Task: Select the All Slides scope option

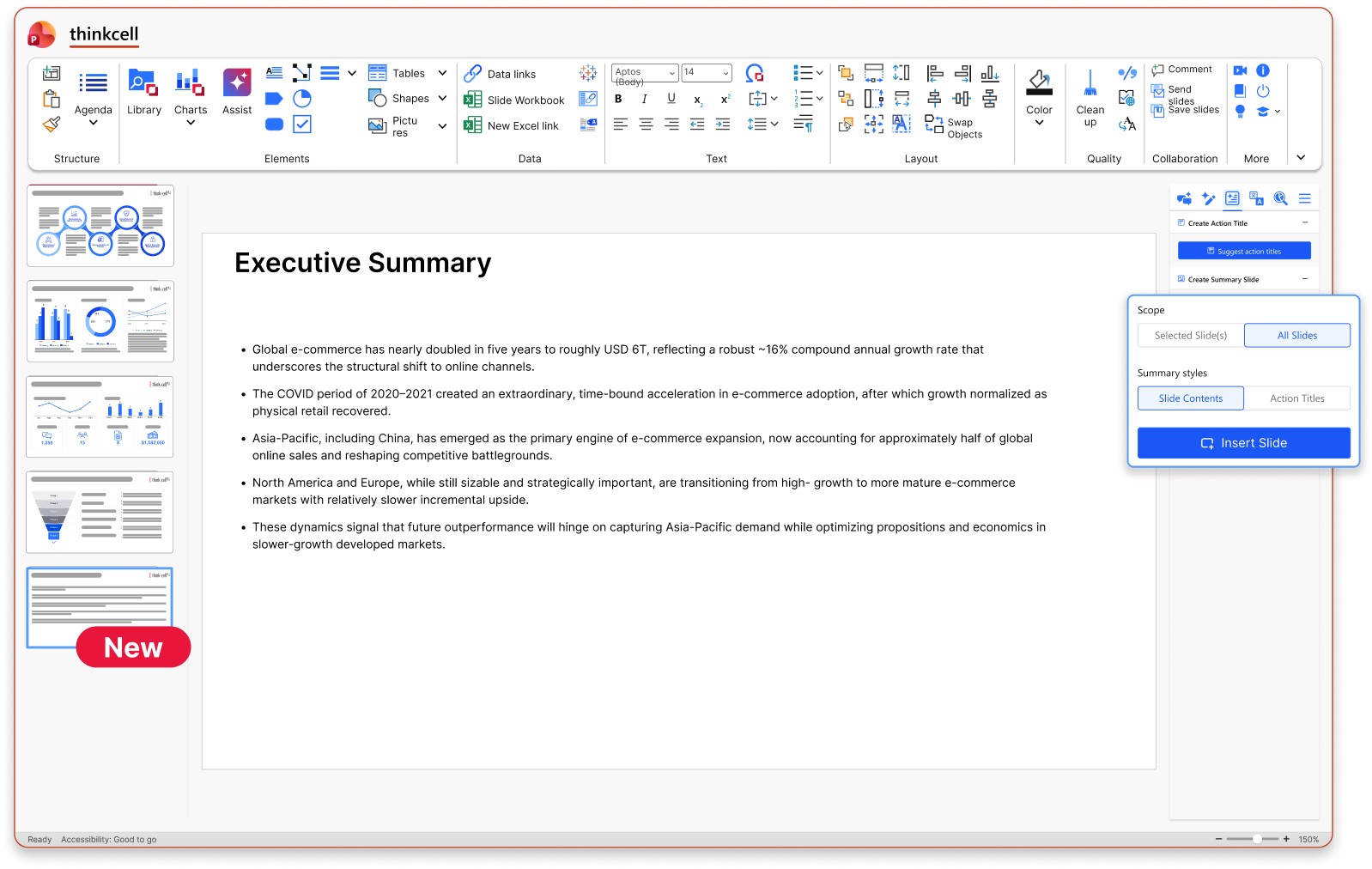Action: (x=1296, y=336)
